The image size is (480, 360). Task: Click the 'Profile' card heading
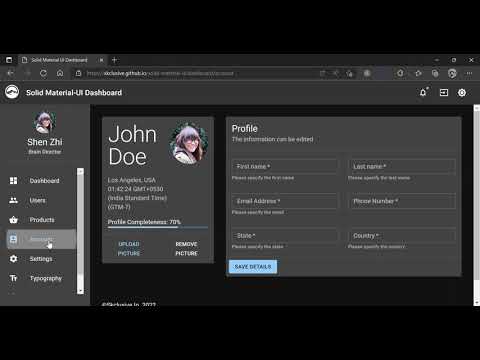point(245,129)
